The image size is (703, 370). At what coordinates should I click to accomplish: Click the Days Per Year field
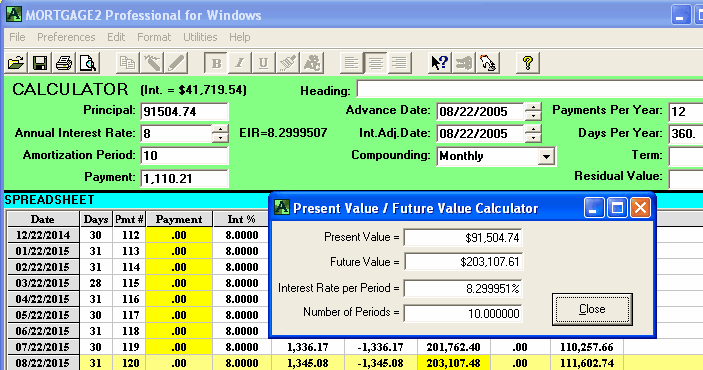[686, 133]
